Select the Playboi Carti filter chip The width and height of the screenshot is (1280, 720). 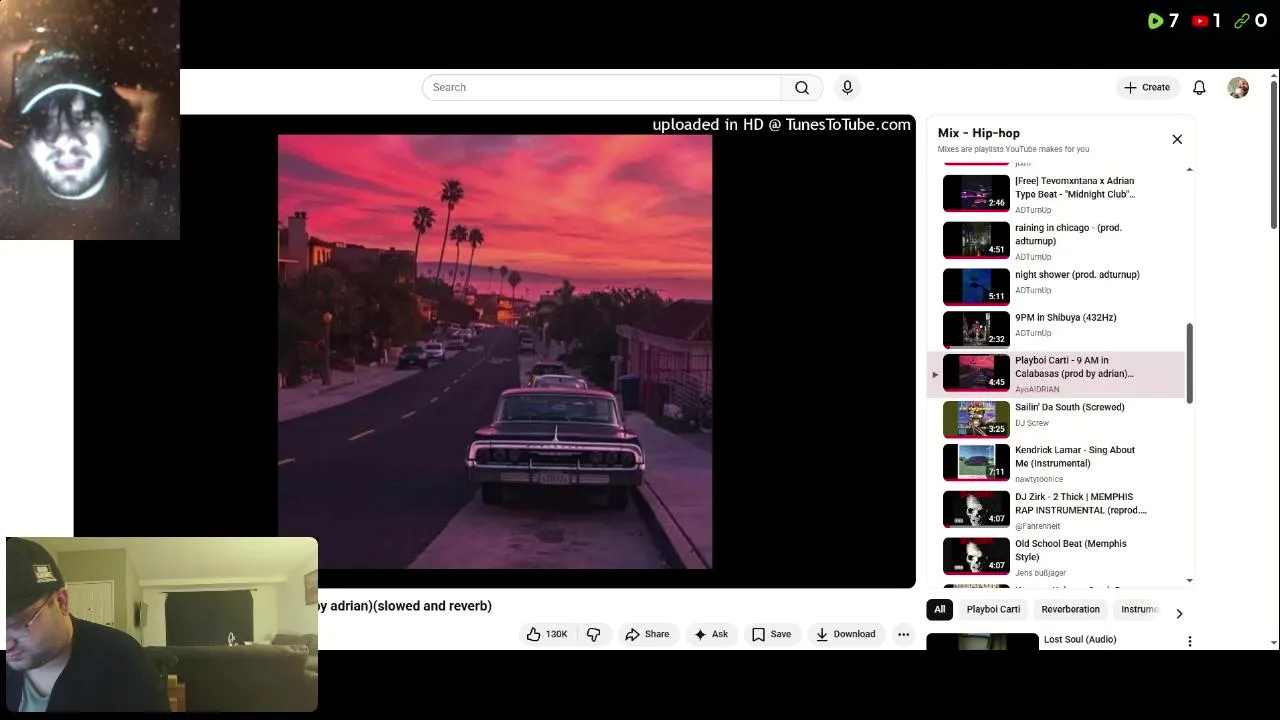pos(993,609)
